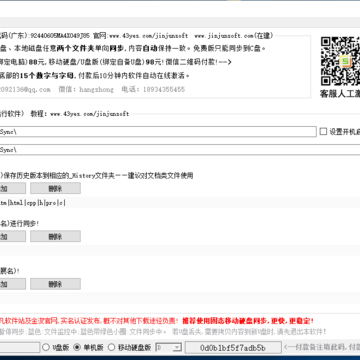360x360 pixels.
Task: Select the U盘版 radio option
Action: (46, 347)
